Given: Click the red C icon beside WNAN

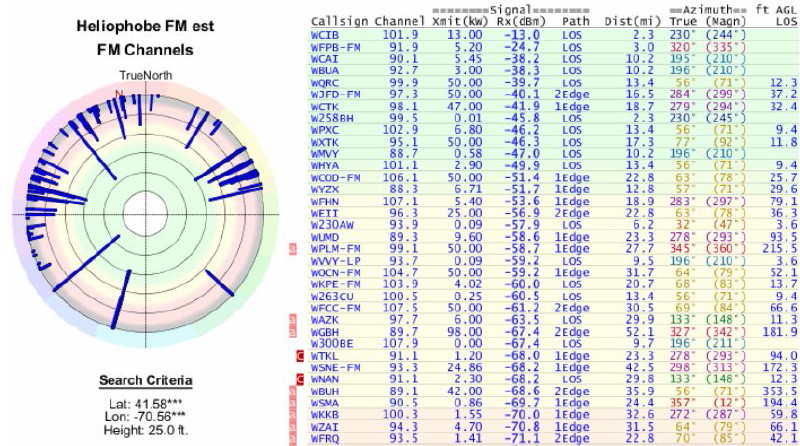Looking at the screenshot, I should tap(299, 379).
